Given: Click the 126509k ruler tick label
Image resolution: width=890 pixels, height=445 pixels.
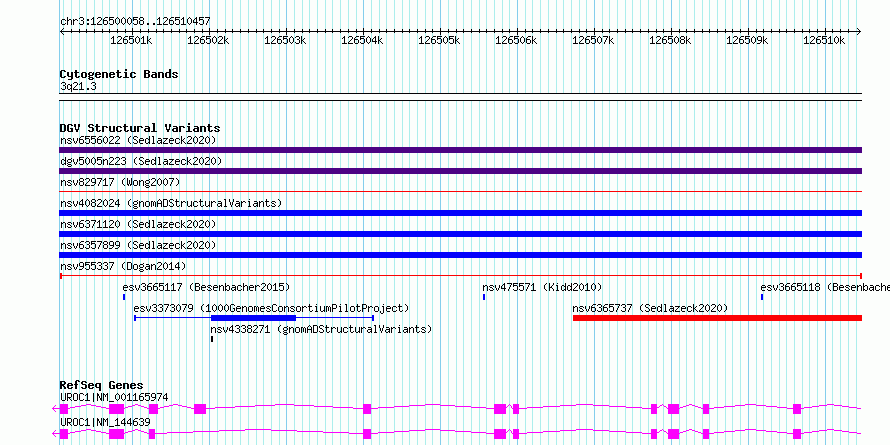Looking at the screenshot, I should click(x=747, y=40).
